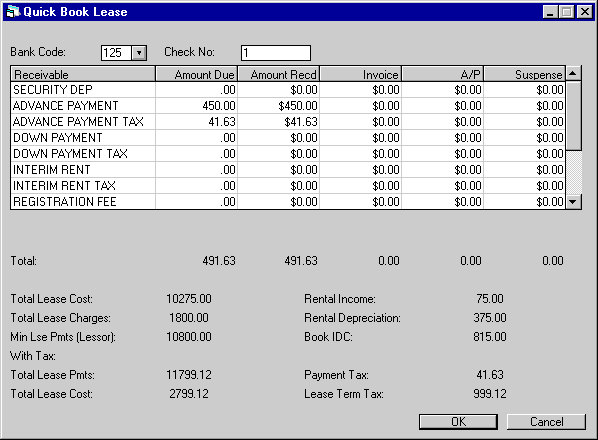This screenshot has height=440, width=598.
Task: Click the scroll up arrow of receivables list
Action: tap(573, 73)
